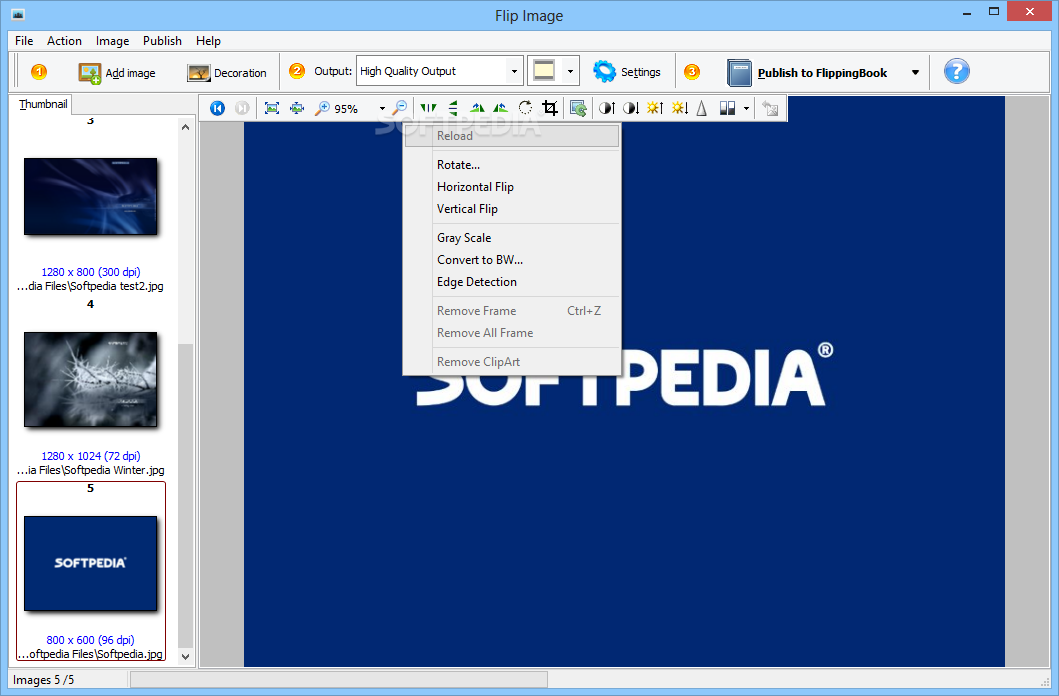Switch to the Thumbnail tab
This screenshot has height=696, width=1059.
[x=43, y=104]
